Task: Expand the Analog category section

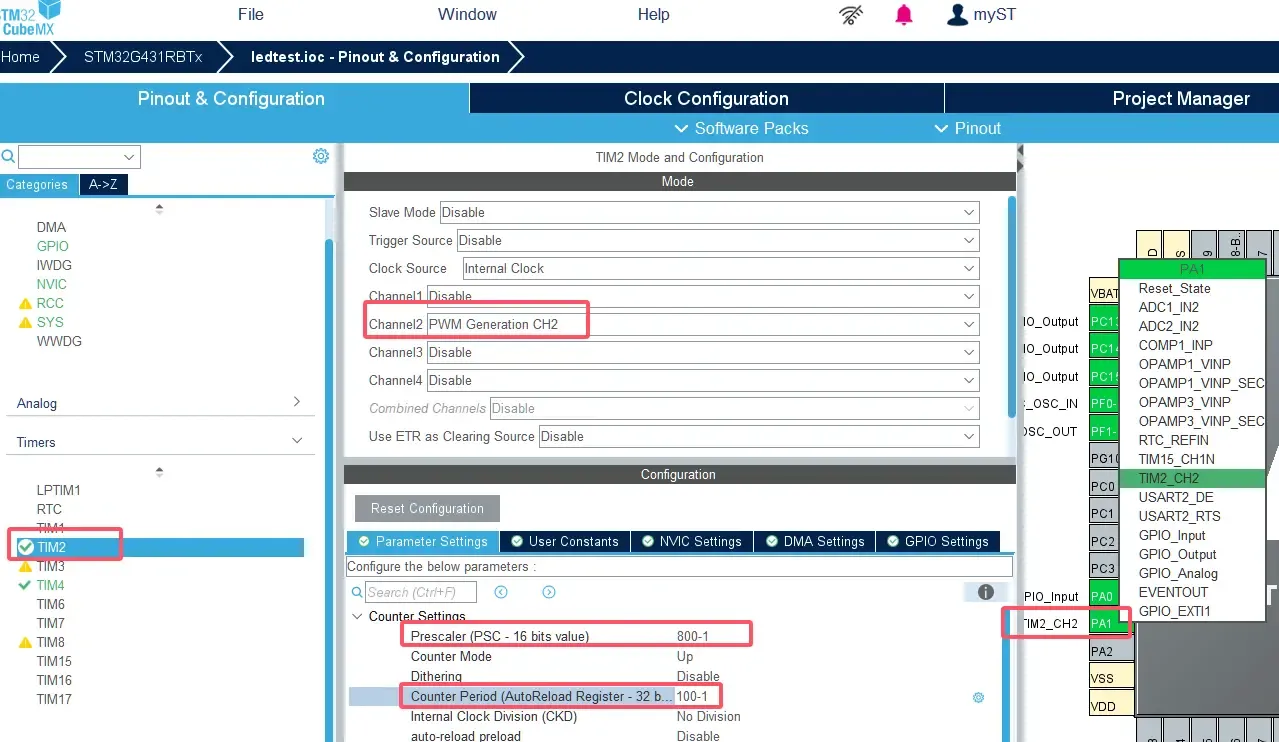Action: [296, 403]
